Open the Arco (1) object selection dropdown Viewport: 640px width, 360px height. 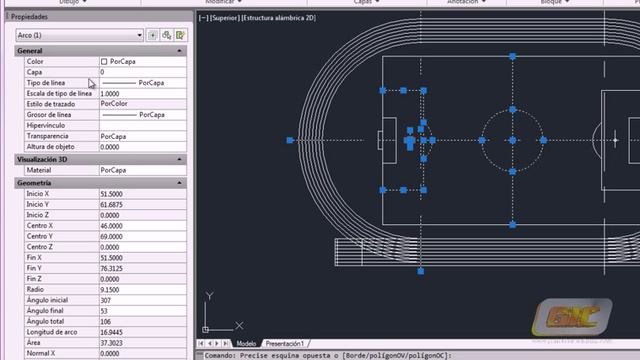tap(80, 35)
